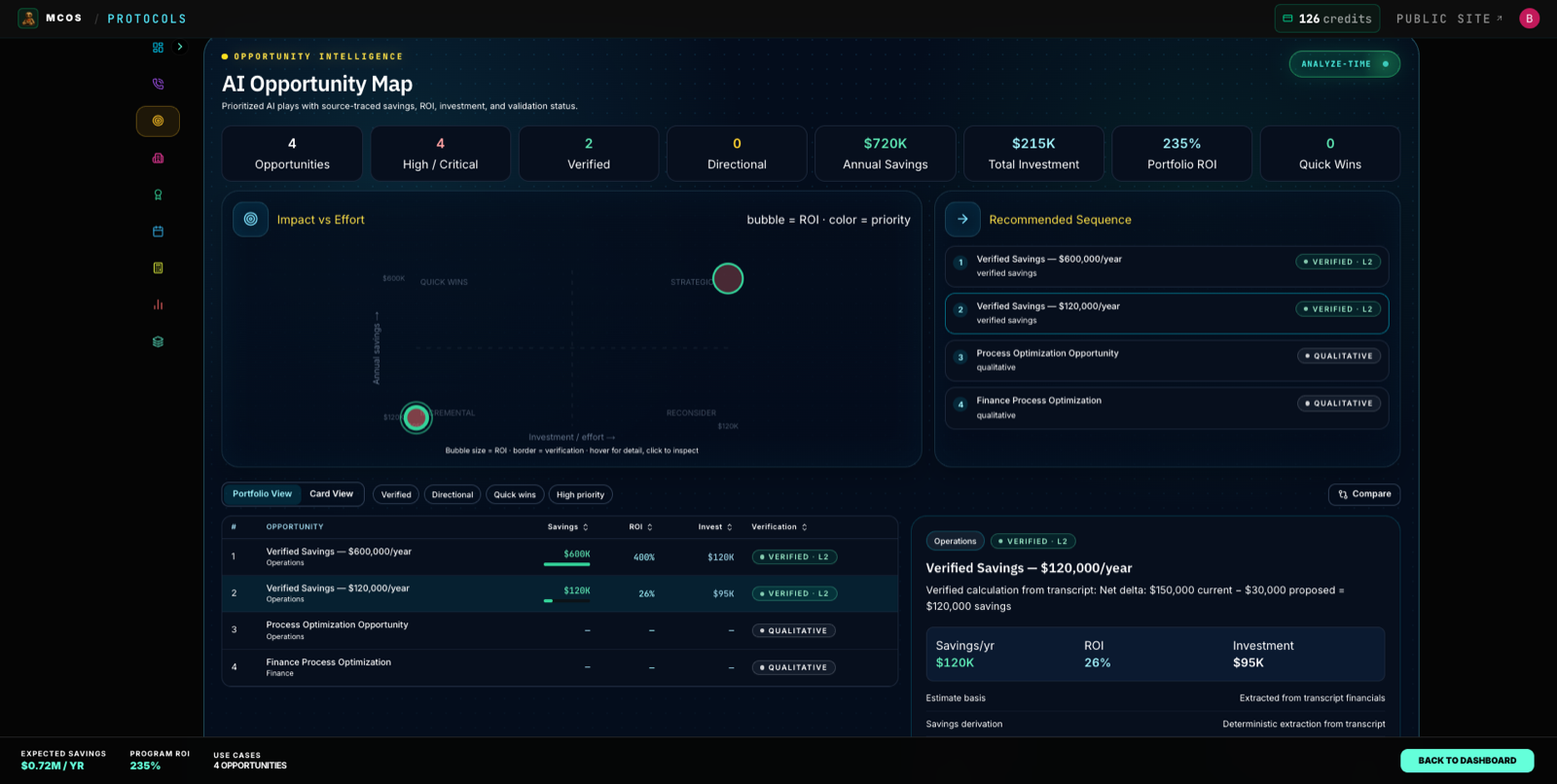Click the $720K Annual Savings stat card
This screenshot has width=1557, height=784.
click(x=886, y=154)
